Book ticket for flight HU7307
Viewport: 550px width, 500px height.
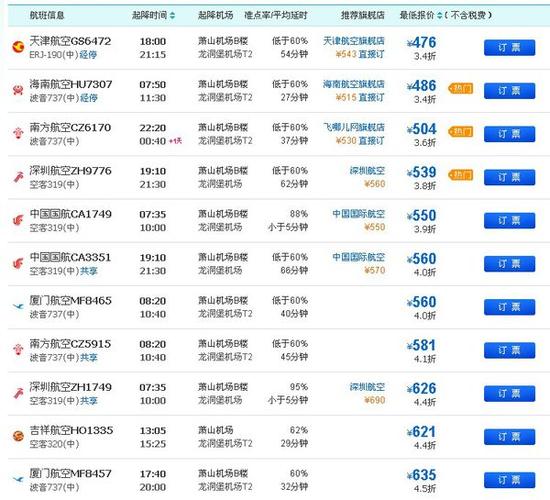click(x=509, y=91)
